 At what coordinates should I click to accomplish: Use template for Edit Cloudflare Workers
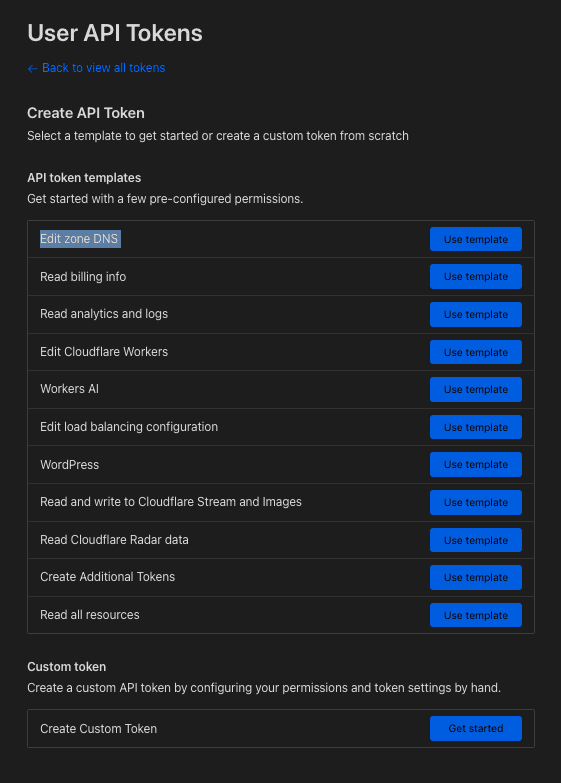click(476, 352)
